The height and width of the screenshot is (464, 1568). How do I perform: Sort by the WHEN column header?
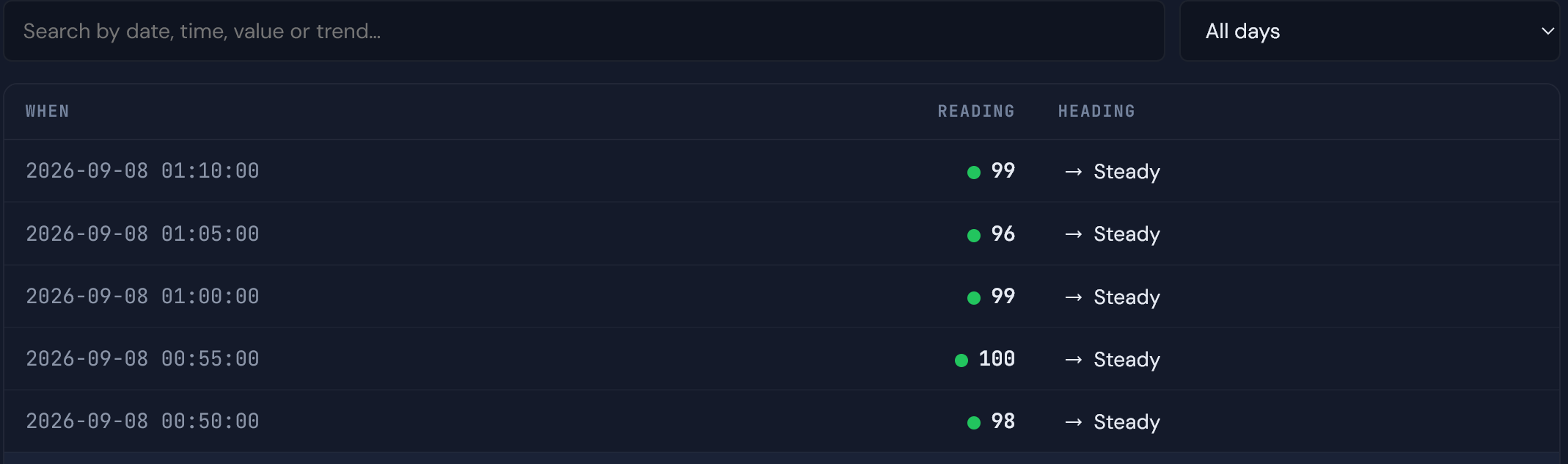(x=48, y=111)
